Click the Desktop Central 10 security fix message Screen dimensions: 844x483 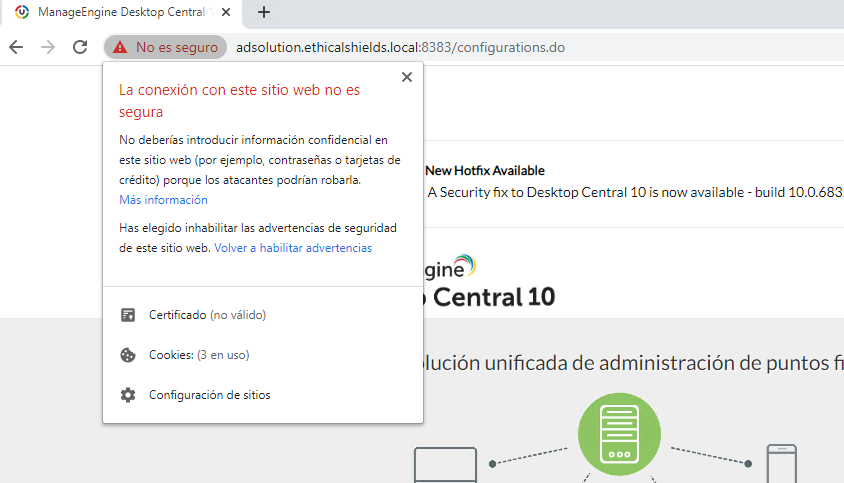coord(635,192)
